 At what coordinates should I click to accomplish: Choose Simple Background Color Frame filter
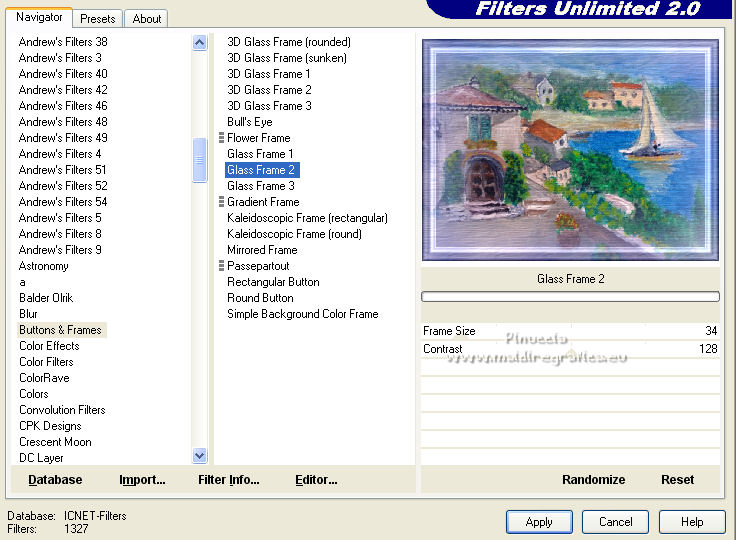(x=302, y=314)
